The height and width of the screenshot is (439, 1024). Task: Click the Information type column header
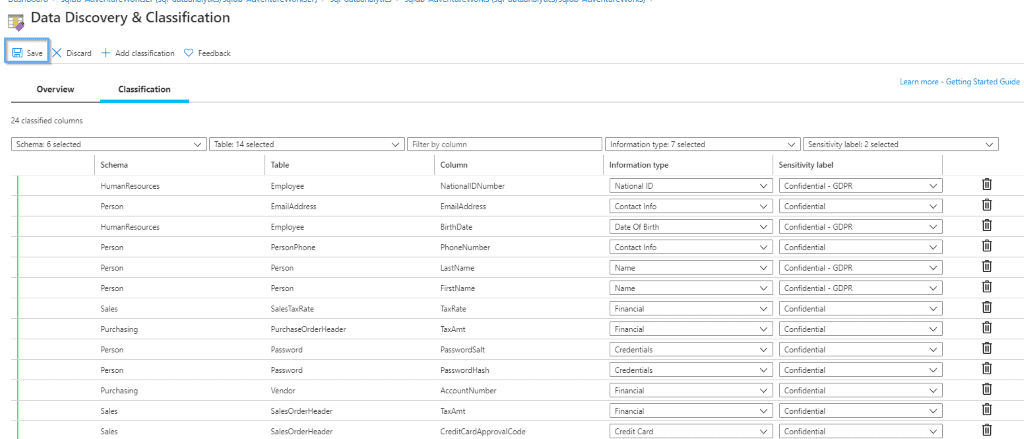point(641,165)
